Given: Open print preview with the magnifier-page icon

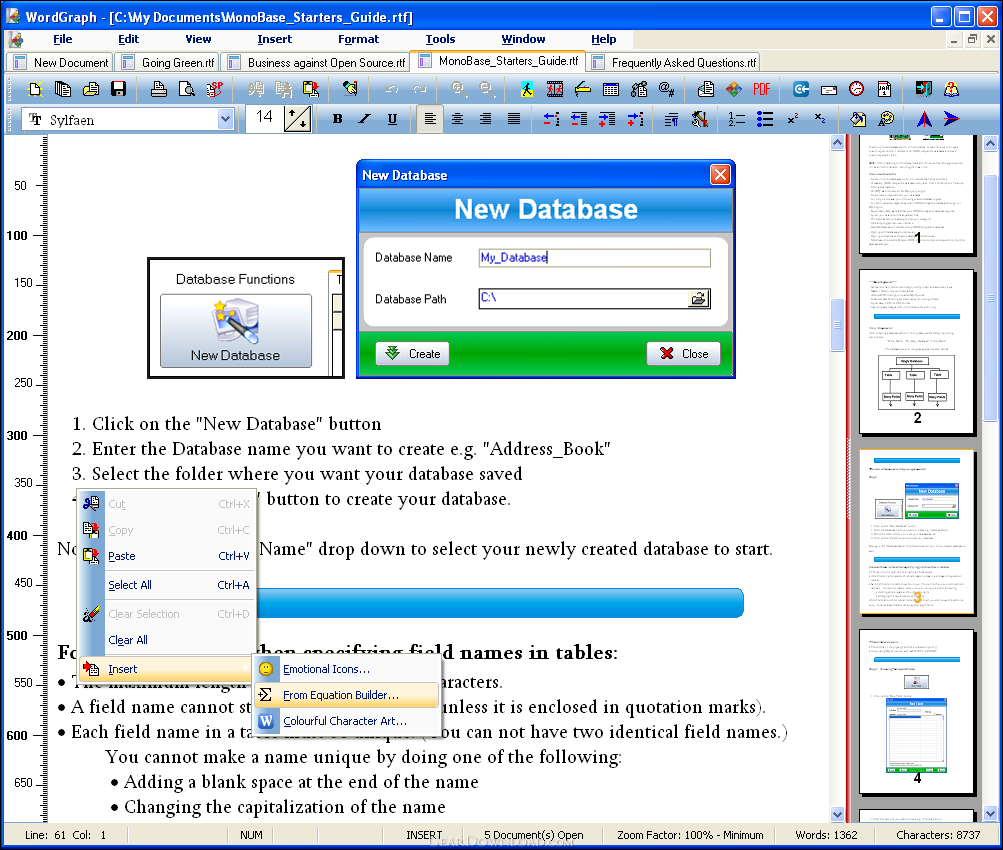Looking at the screenshot, I should (x=186, y=89).
